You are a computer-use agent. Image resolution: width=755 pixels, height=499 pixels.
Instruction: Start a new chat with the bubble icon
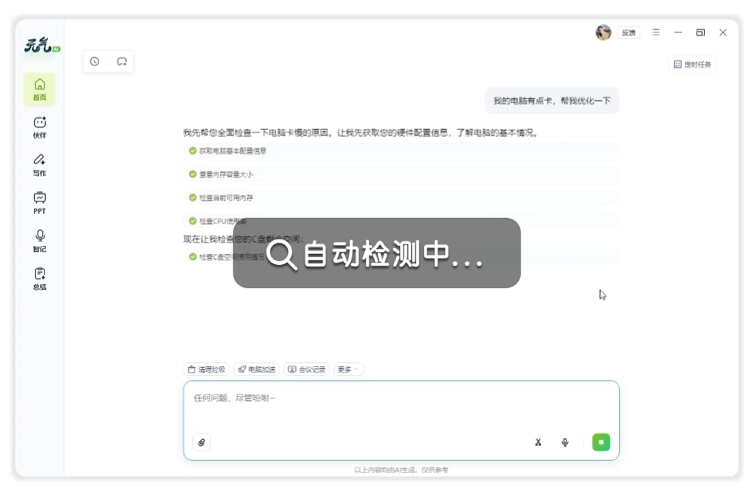point(122,62)
